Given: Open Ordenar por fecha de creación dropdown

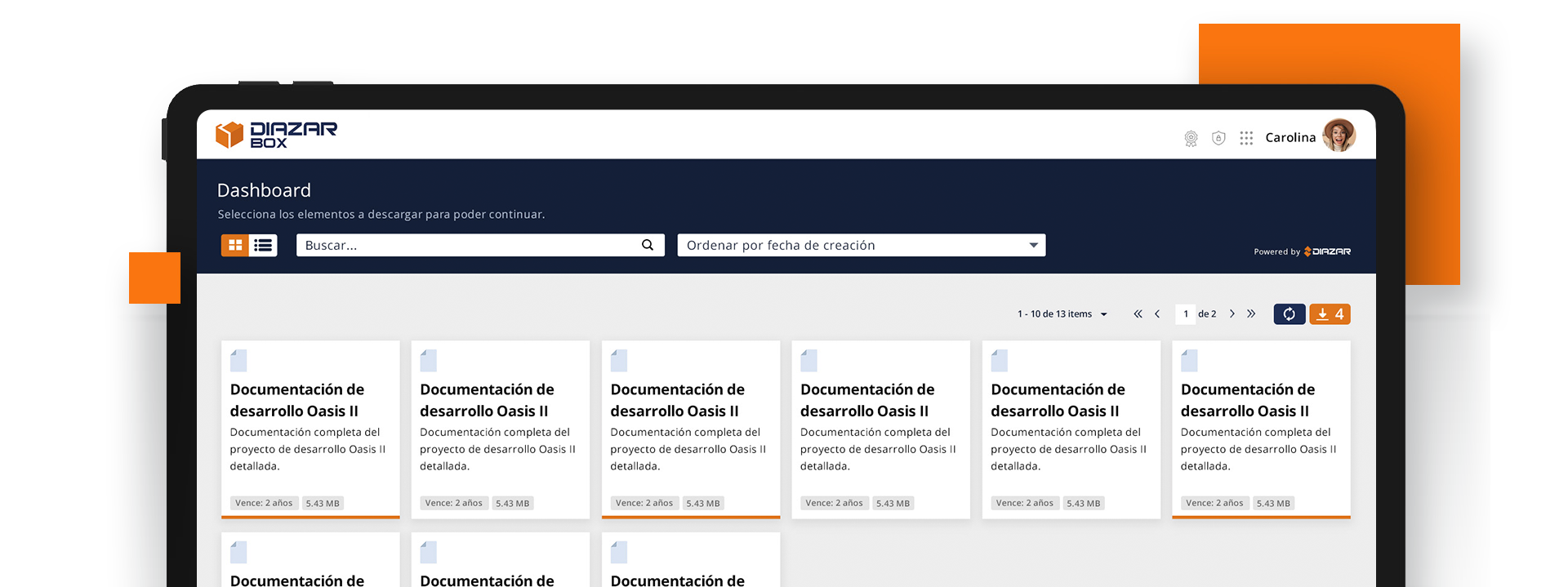Looking at the screenshot, I should pos(862,245).
